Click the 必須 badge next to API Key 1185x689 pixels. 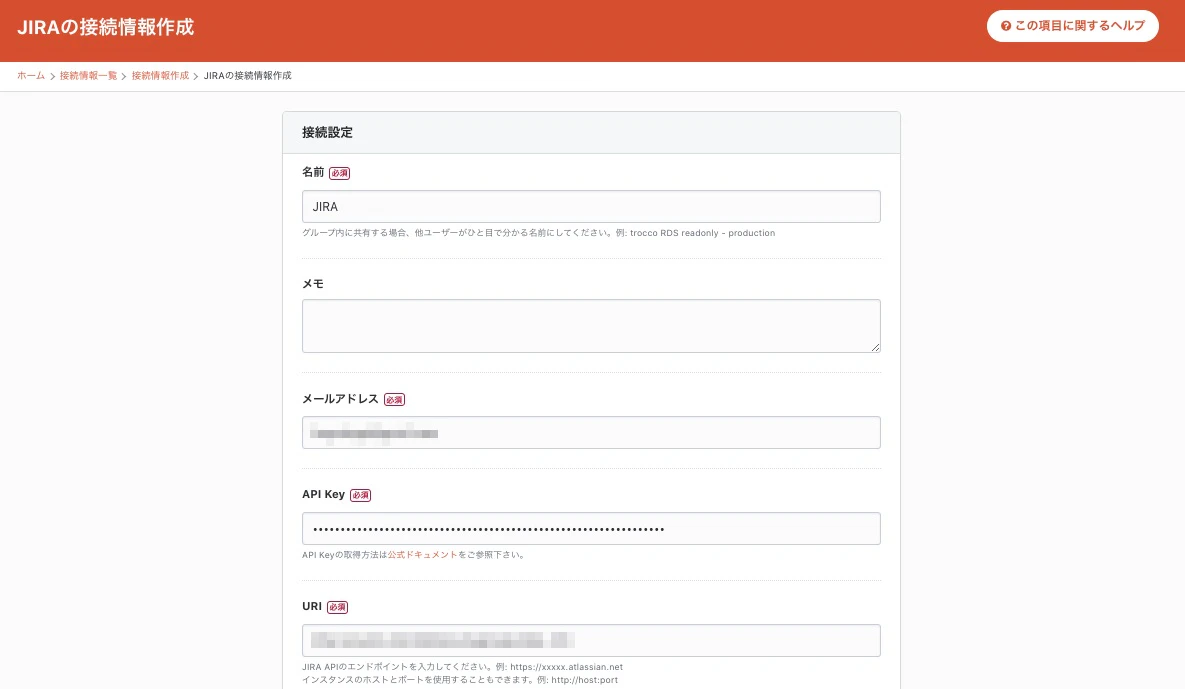pyautogui.click(x=360, y=496)
